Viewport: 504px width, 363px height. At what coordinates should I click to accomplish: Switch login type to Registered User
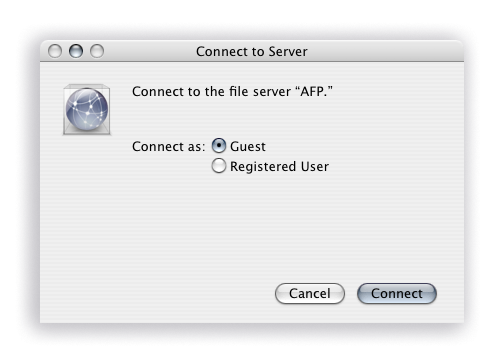(x=219, y=166)
